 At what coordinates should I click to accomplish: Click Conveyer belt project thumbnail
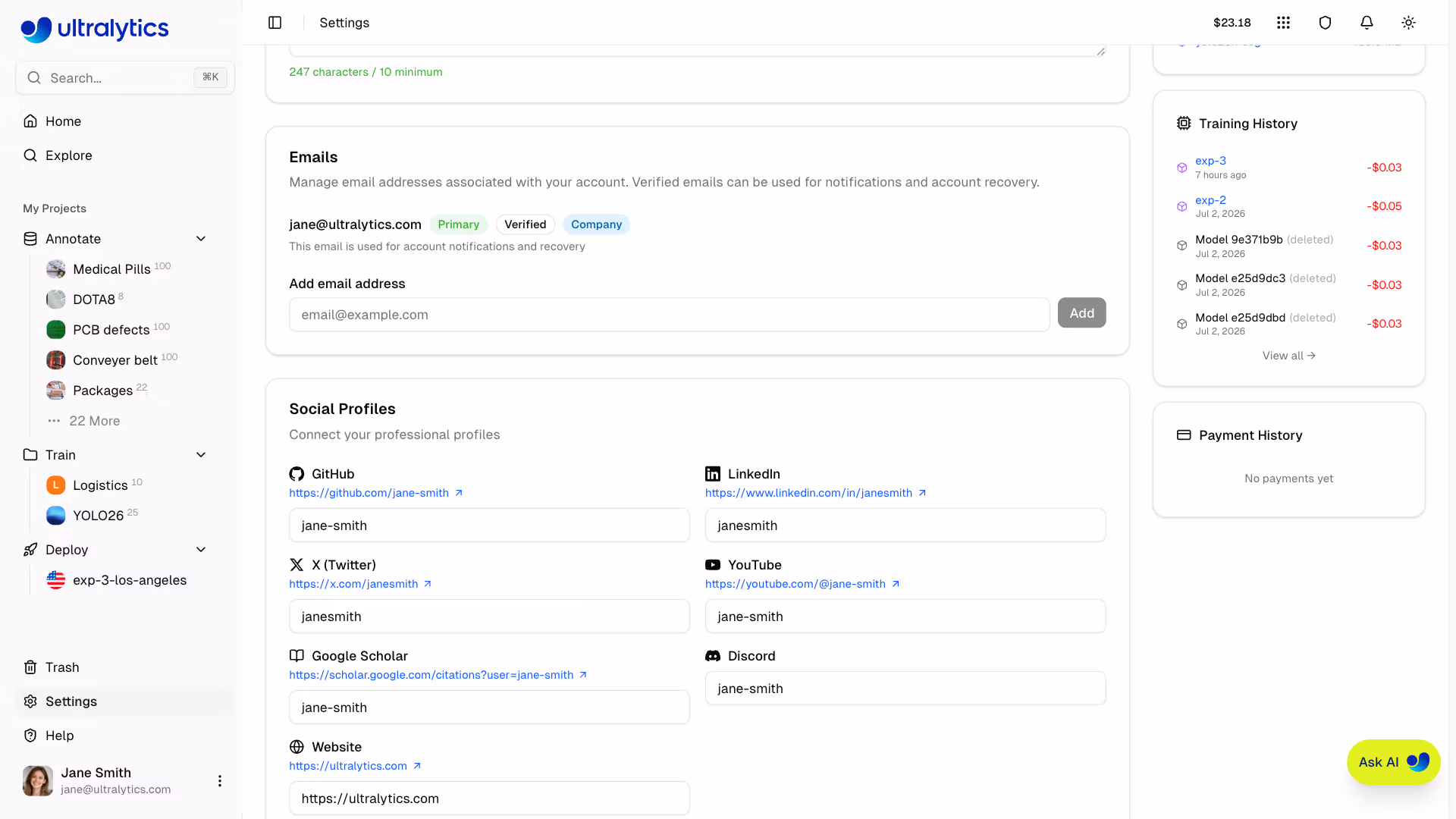(x=56, y=360)
